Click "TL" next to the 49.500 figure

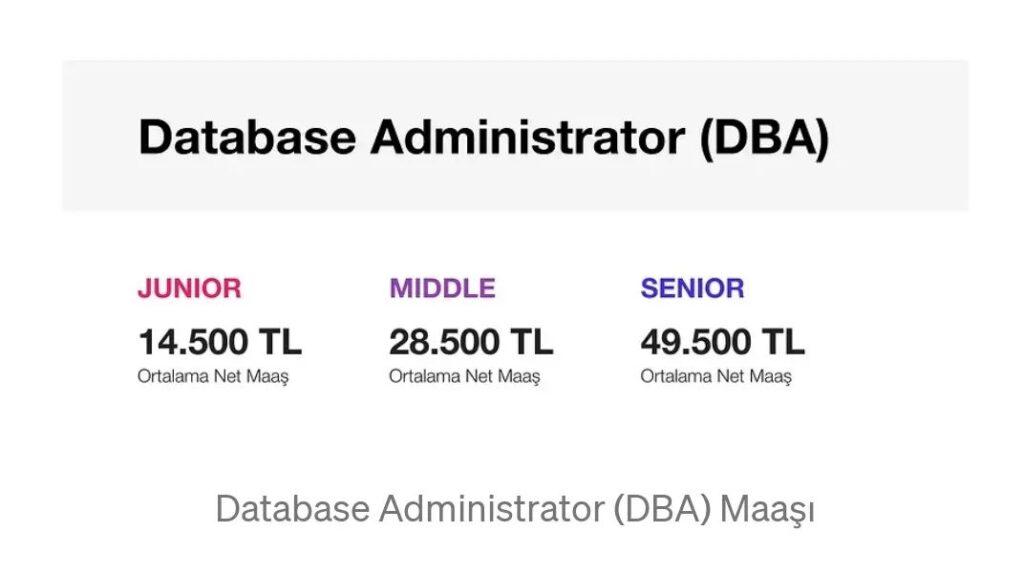click(782, 342)
